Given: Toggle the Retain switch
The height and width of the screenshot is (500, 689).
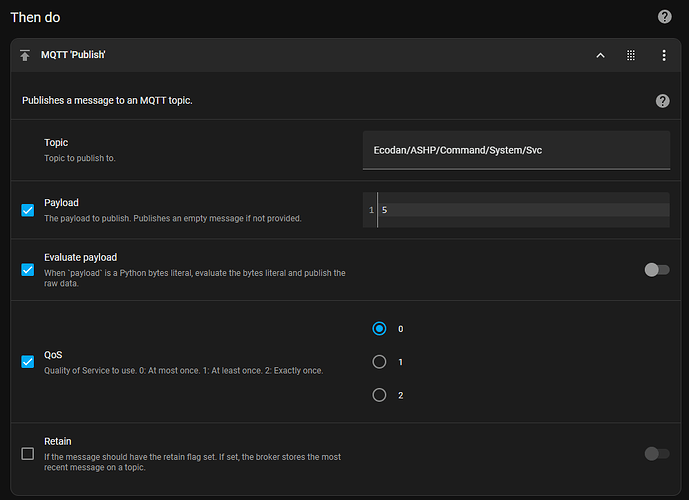Looking at the screenshot, I should [x=657, y=453].
